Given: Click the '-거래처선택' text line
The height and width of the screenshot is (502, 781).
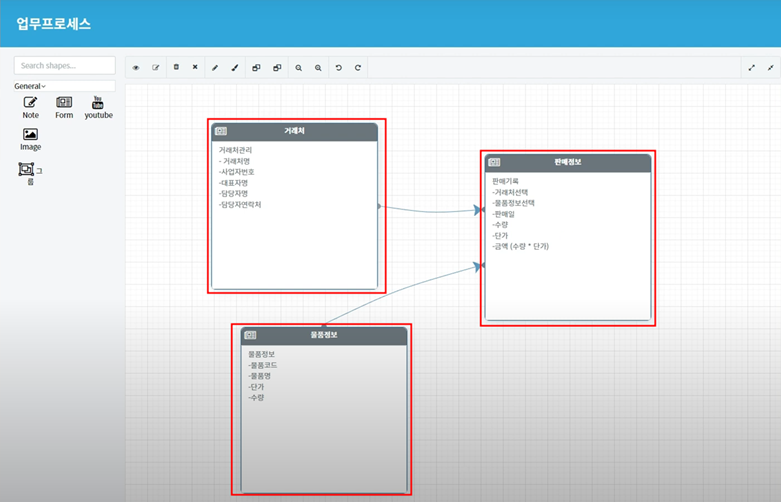Looking at the screenshot, I should pos(511,192).
